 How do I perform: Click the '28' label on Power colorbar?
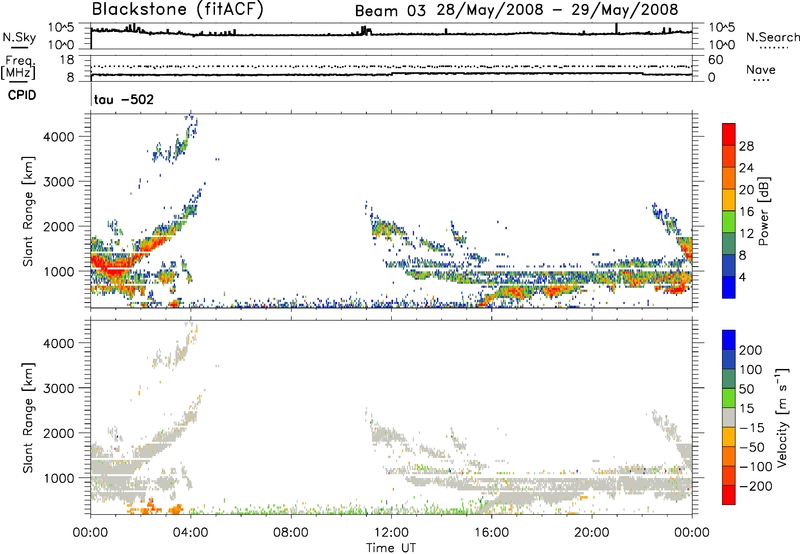point(746,146)
